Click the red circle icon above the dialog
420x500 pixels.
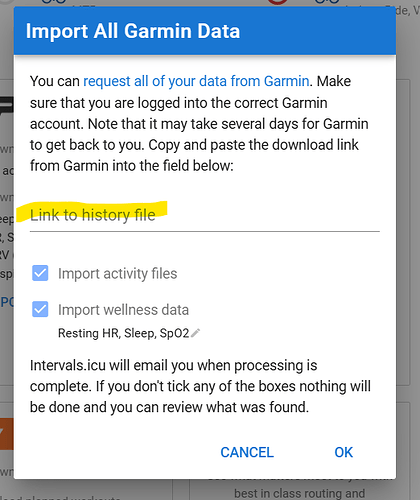(x=277, y=2)
